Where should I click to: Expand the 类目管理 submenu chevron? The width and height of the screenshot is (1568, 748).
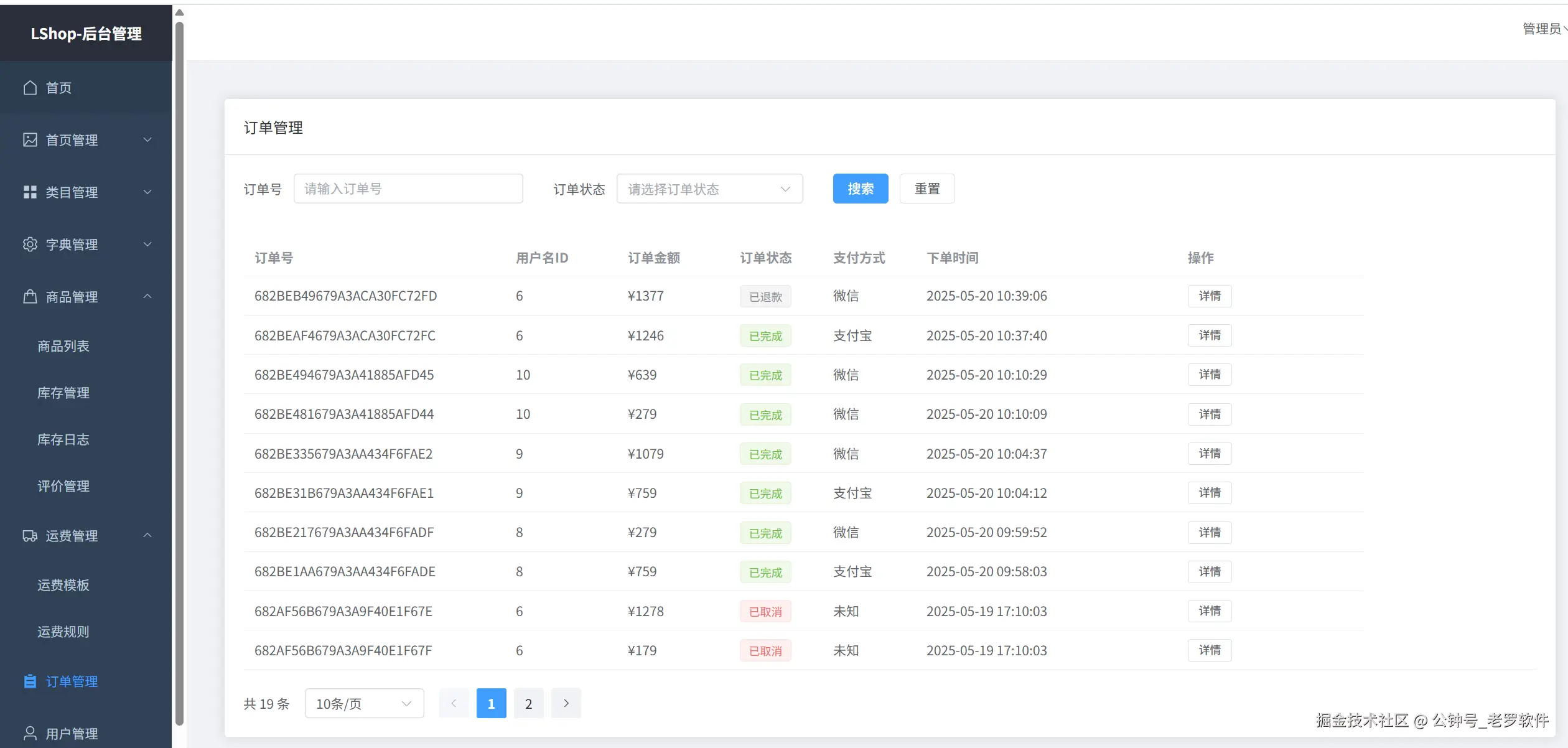click(x=147, y=192)
